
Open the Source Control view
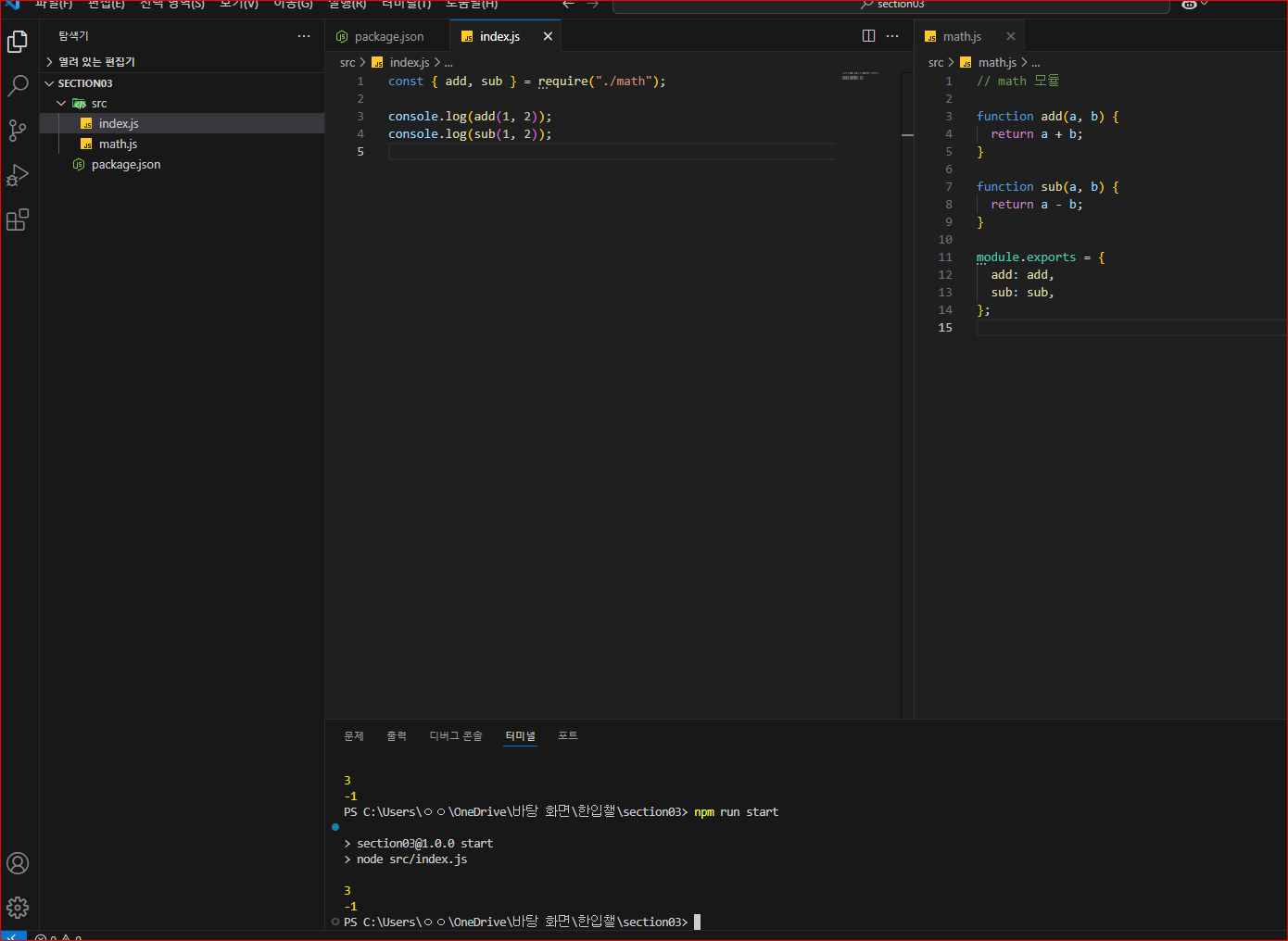tap(18, 131)
